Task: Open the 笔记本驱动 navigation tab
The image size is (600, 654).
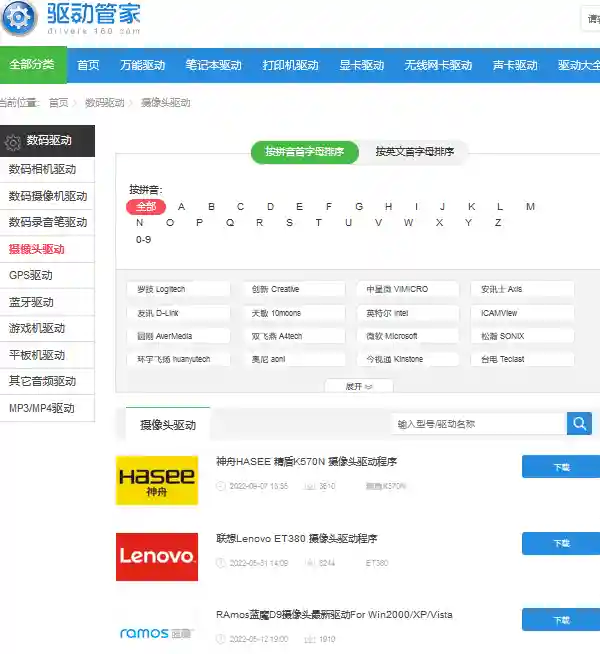Action: click(x=213, y=65)
